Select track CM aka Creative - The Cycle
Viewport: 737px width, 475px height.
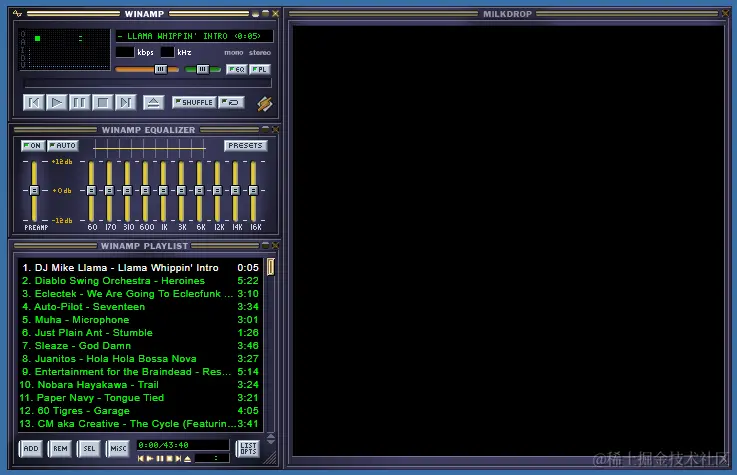[x=140, y=424]
